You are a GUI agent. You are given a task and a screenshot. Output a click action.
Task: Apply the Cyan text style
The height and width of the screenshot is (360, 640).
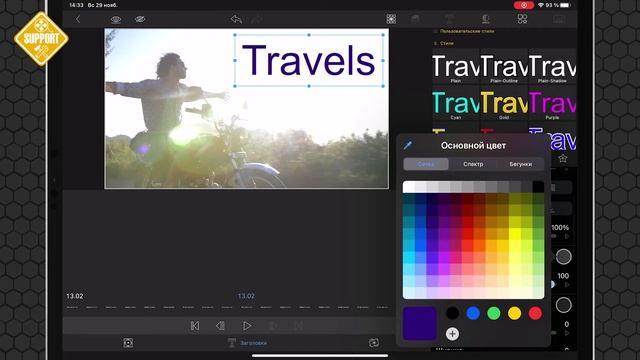(x=456, y=103)
